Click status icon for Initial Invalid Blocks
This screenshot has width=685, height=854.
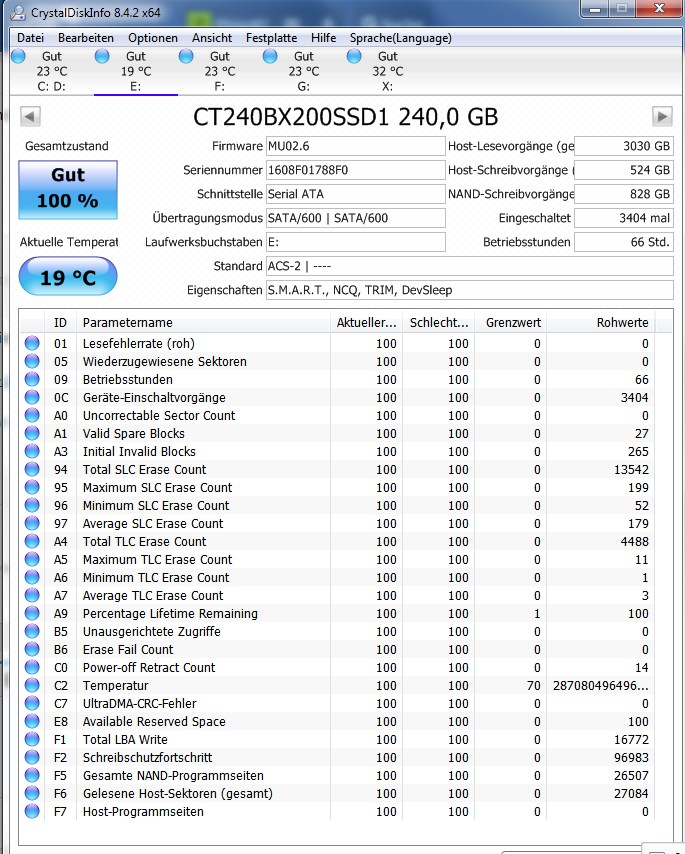[32, 451]
